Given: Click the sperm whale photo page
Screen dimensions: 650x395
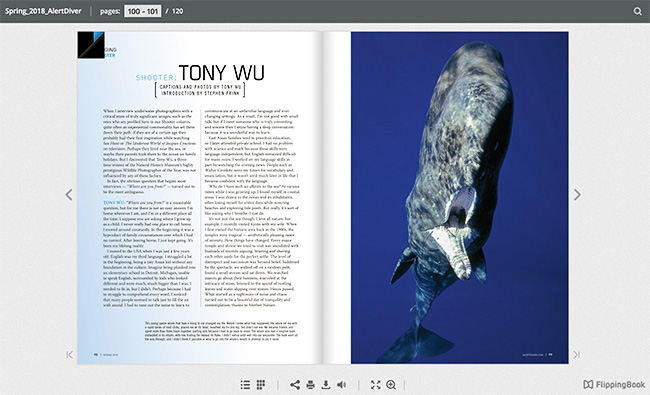Looking at the screenshot, I should tap(459, 198).
